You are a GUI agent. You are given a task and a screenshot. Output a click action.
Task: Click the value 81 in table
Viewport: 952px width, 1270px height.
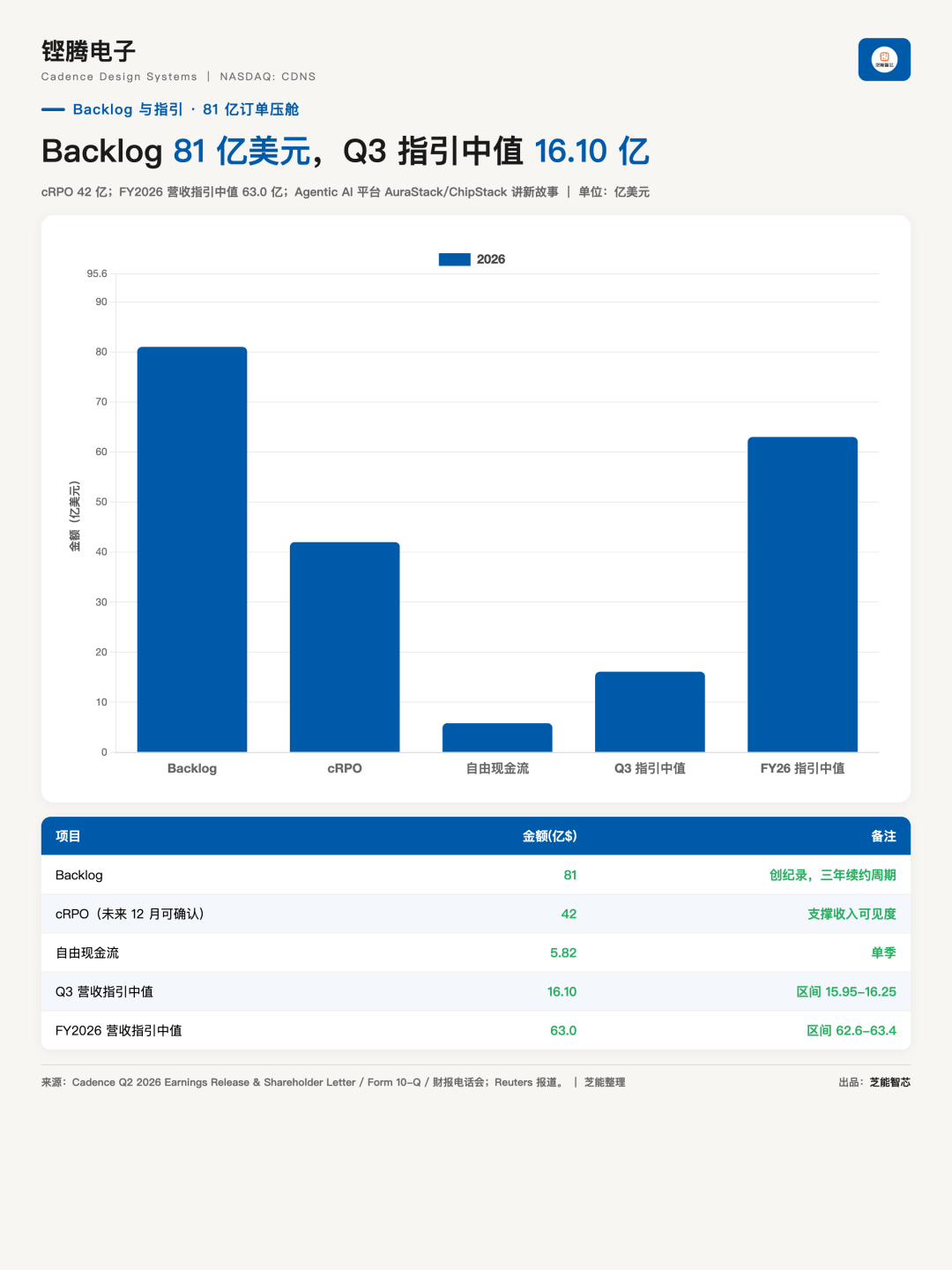(x=570, y=875)
